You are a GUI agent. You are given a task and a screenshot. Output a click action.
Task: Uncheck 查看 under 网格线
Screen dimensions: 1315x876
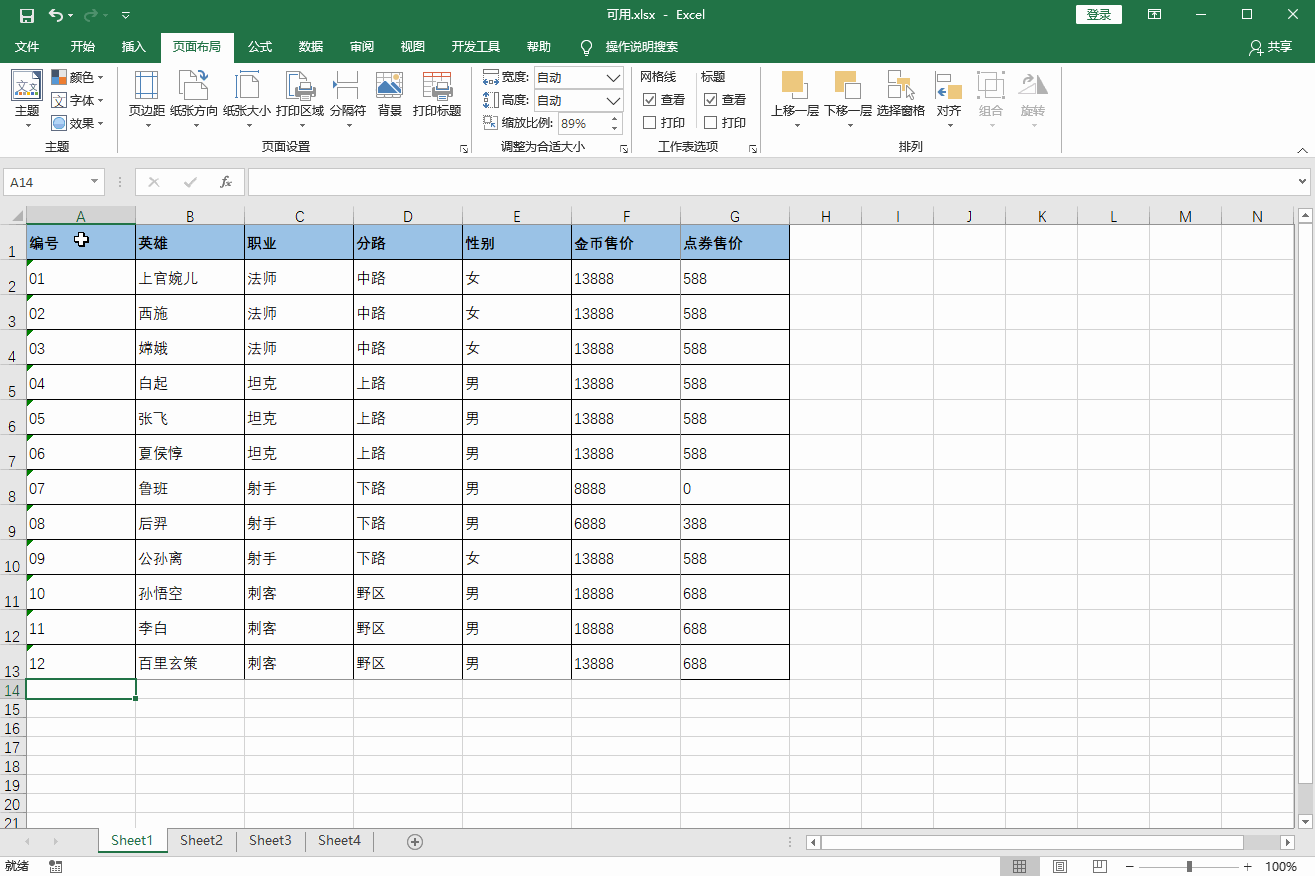pos(650,99)
